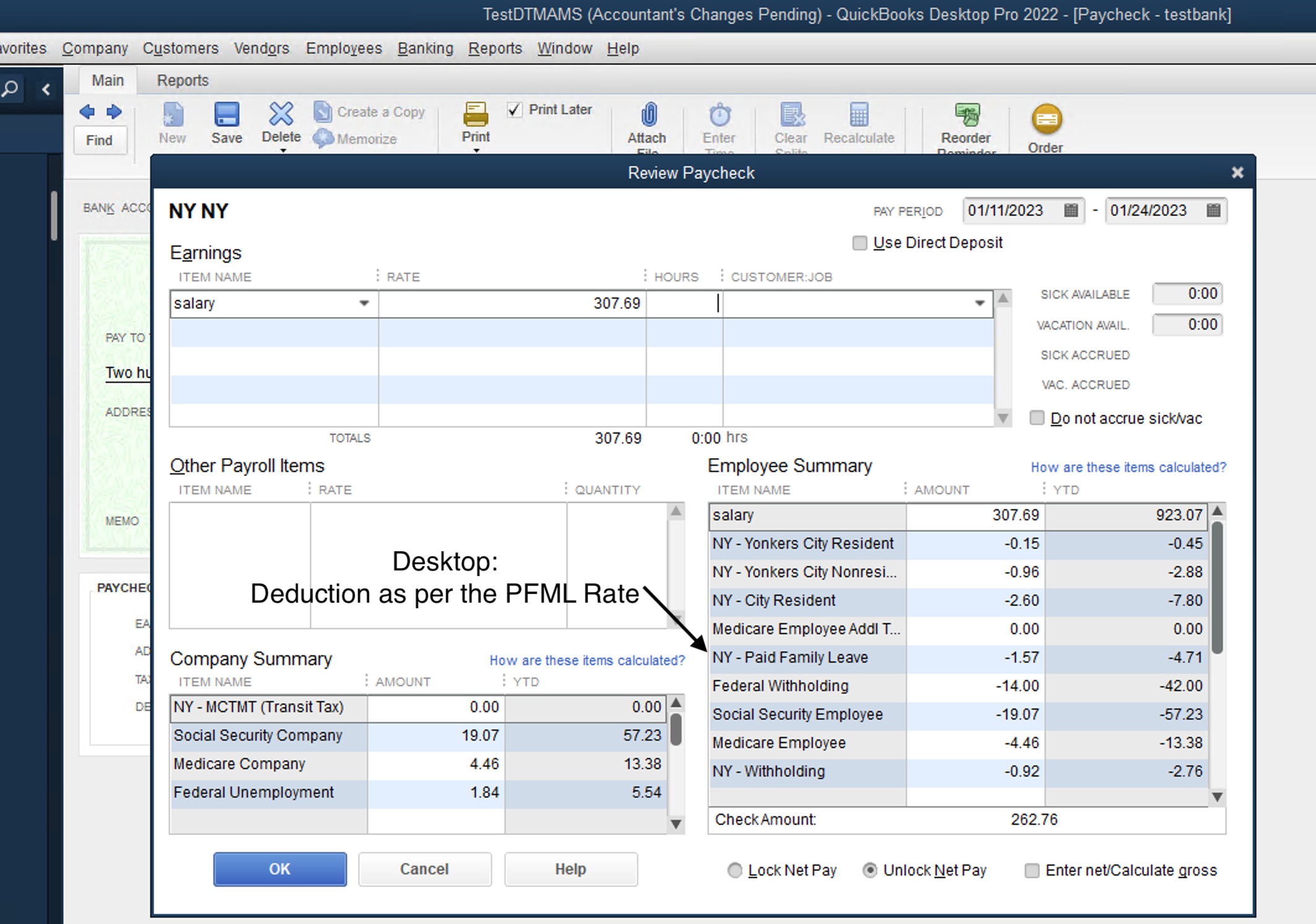Open Employee Summary 'How are these items calculated?' link
The width and height of the screenshot is (1316, 924).
1128,468
